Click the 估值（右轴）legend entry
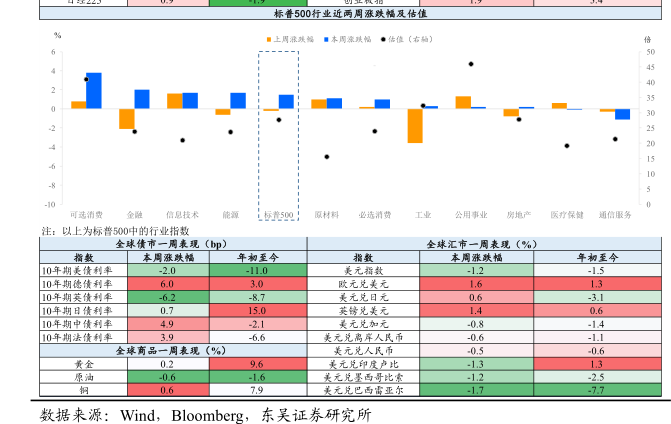 point(407,39)
